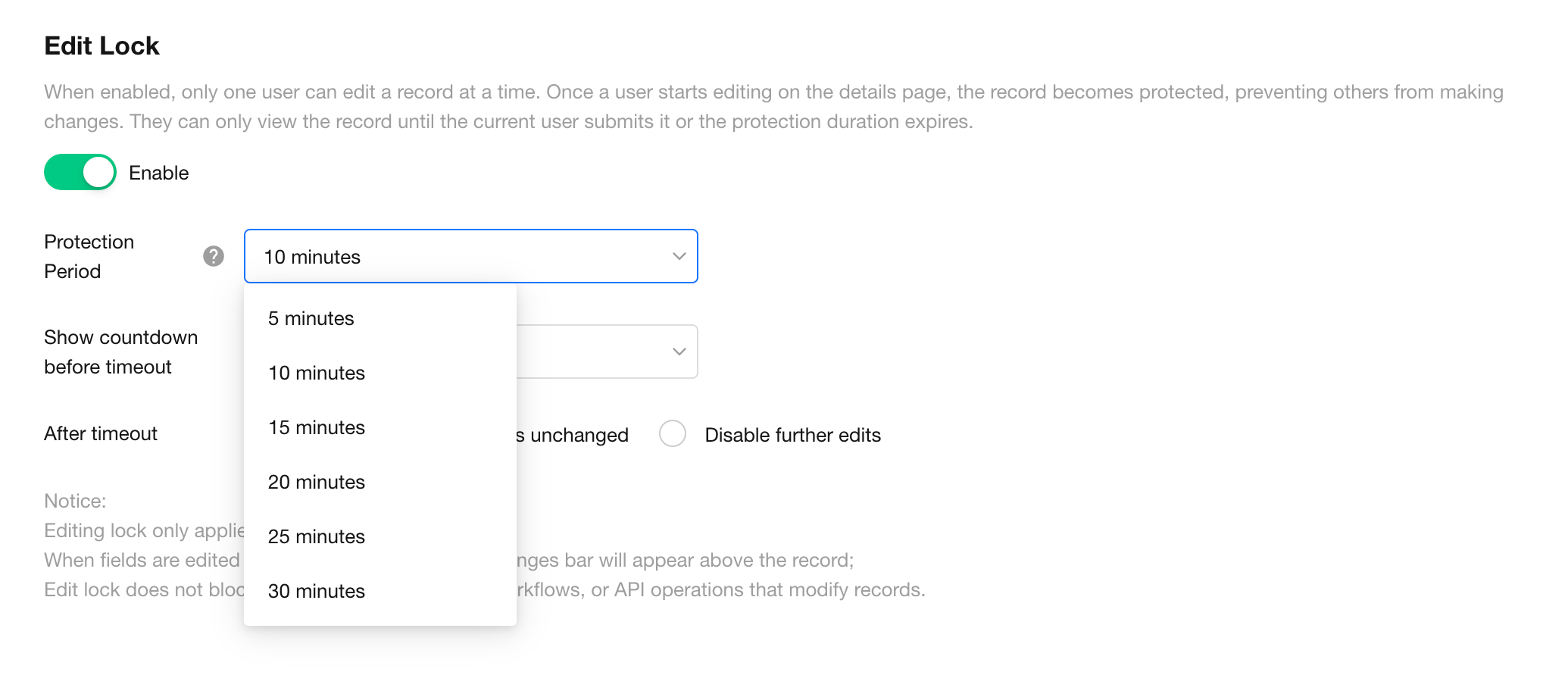Pick the 15 minutes option

point(317,427)
